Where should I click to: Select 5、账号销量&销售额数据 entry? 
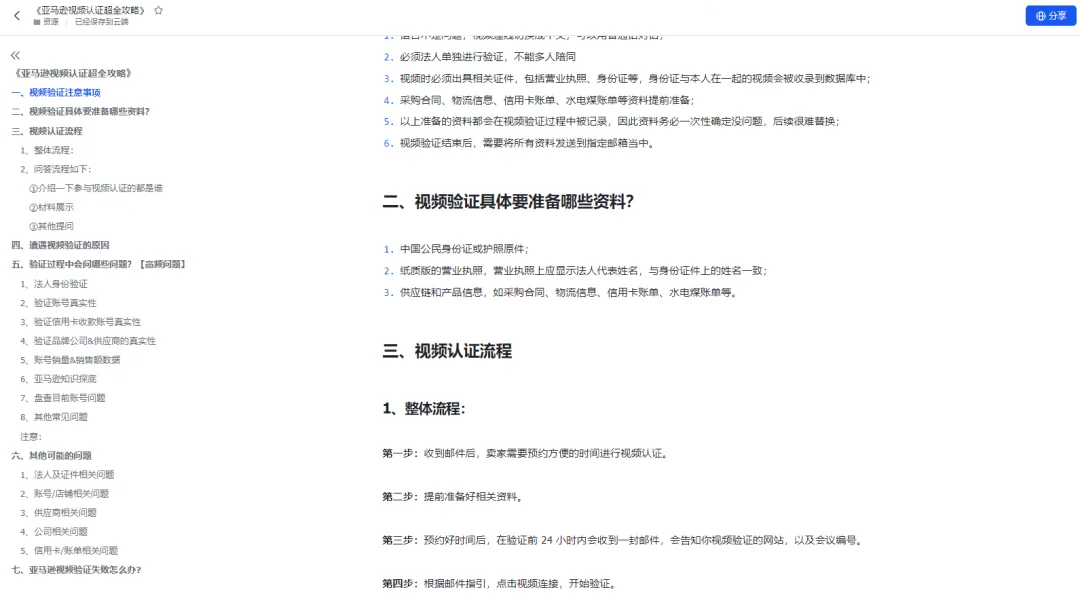click(70, 360)
